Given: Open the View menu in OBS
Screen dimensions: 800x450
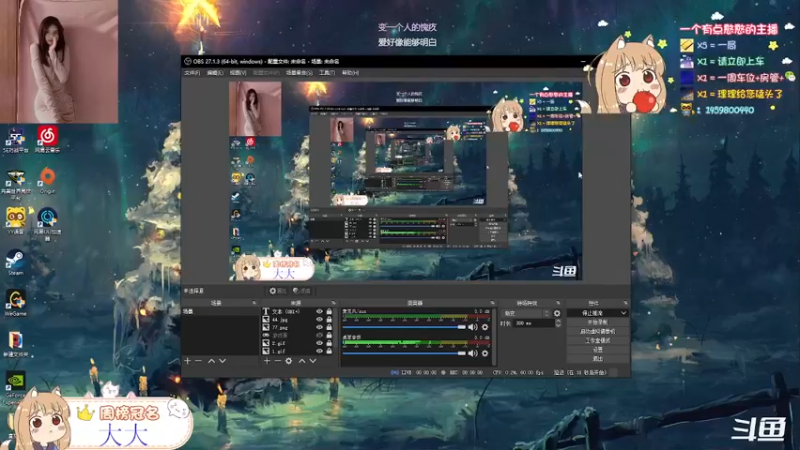Looking at the screenshot, I should point(238,73).
